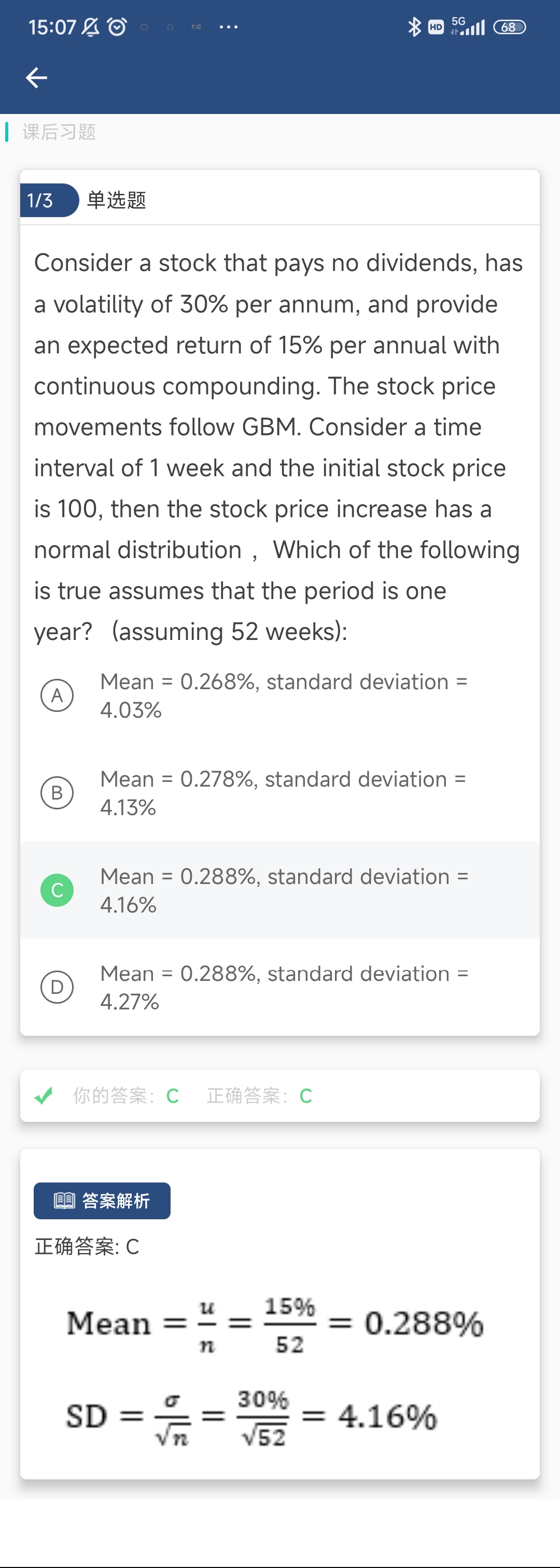This screenshot has height=1568, width=560.
Task: Tap the back arrow icon
Action: 37,77
